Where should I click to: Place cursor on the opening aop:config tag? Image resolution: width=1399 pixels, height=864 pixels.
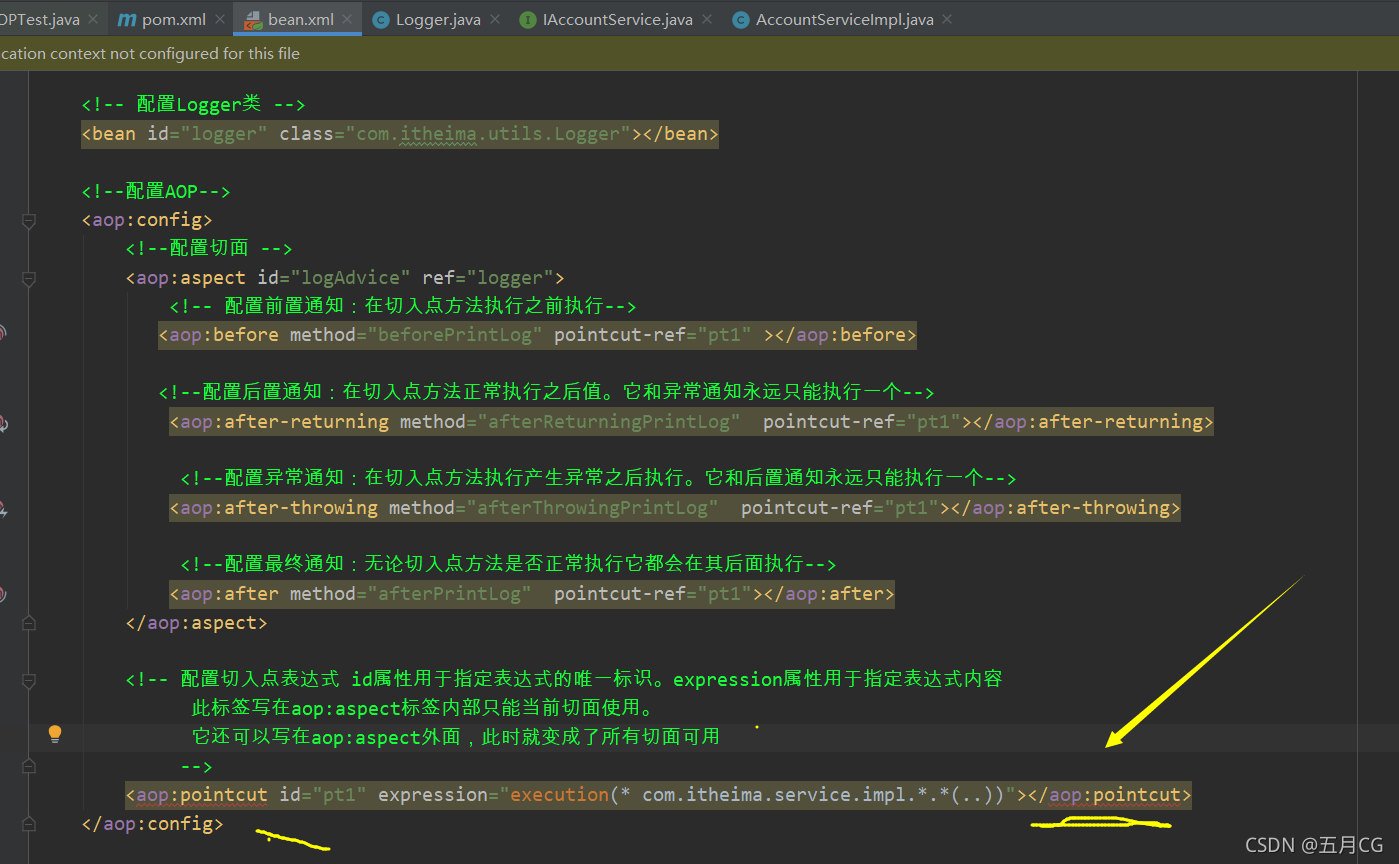click(147, 220)
